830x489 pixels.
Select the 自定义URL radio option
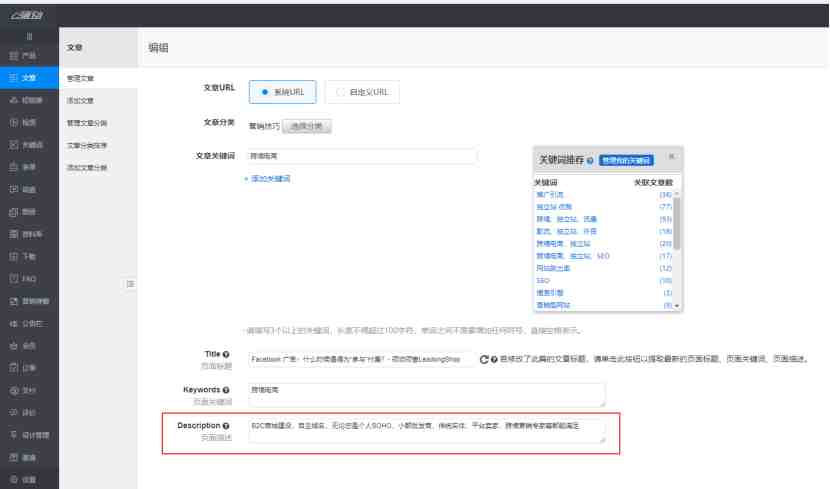click(x=363, y=92)
